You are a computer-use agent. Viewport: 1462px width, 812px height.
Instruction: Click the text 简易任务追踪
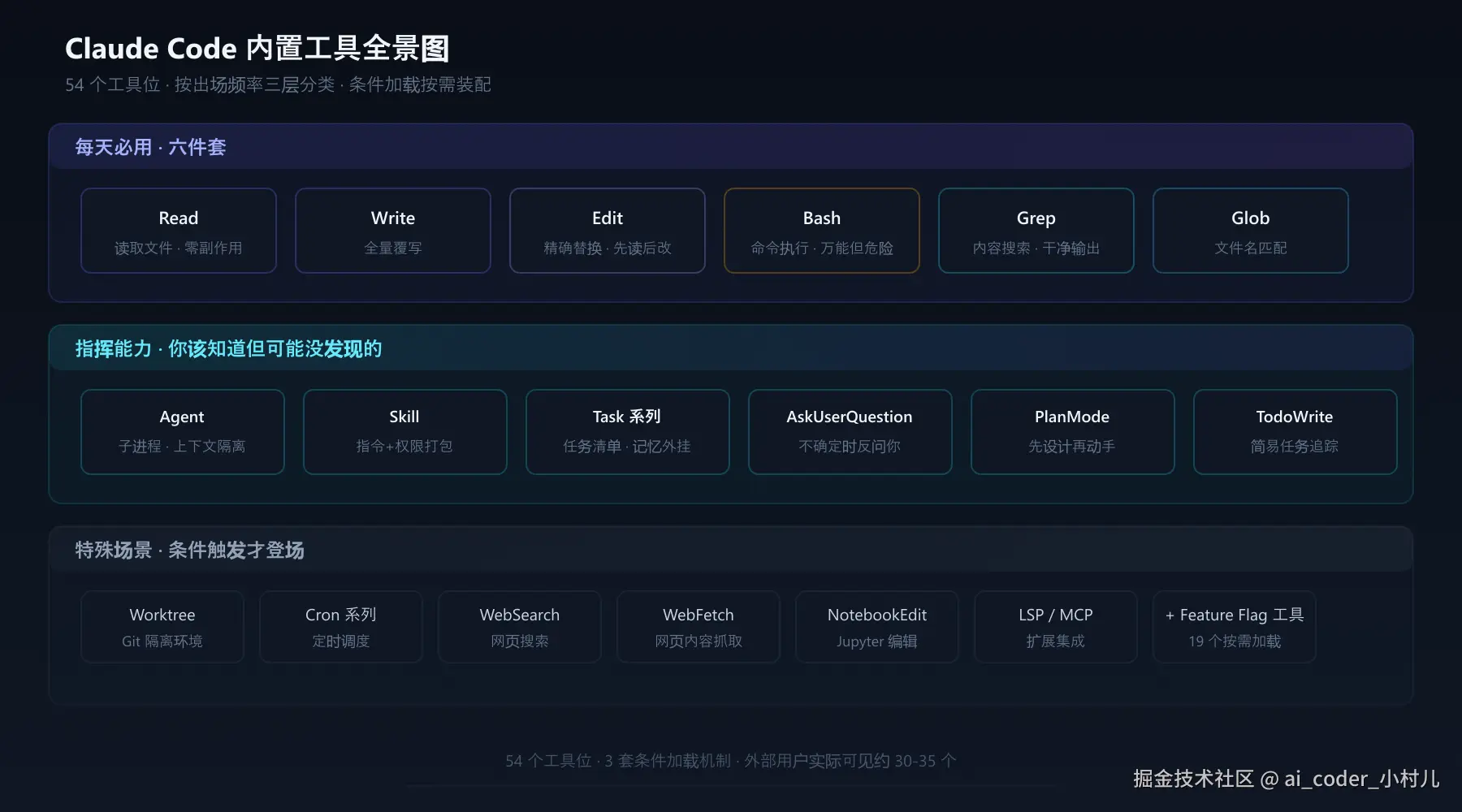[1295, 446]
